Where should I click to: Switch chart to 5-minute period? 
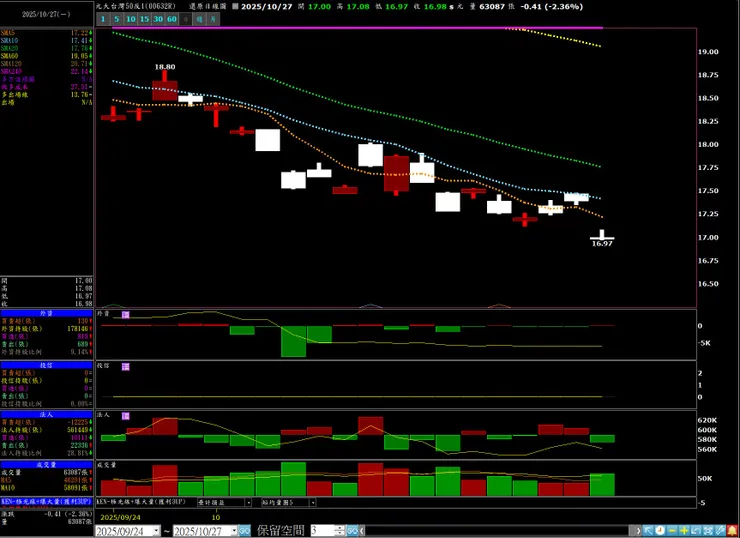pyautogui.click(x=117, y=19)
